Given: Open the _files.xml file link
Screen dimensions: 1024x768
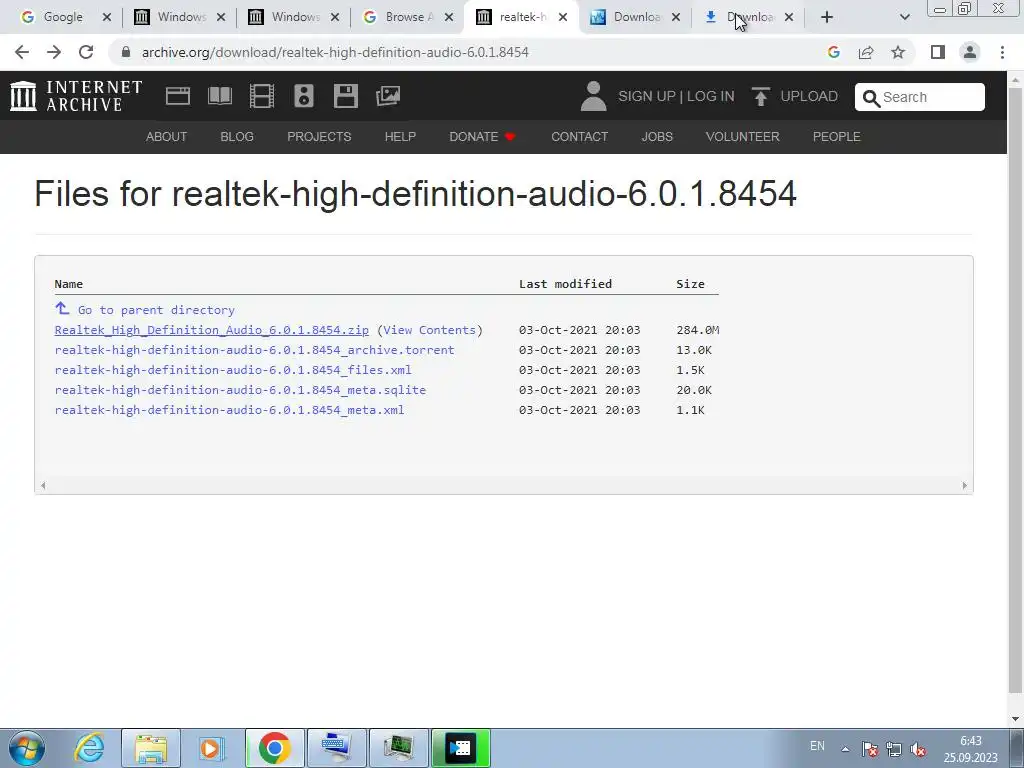Looking at the screenshot, I should pos(233,370).
